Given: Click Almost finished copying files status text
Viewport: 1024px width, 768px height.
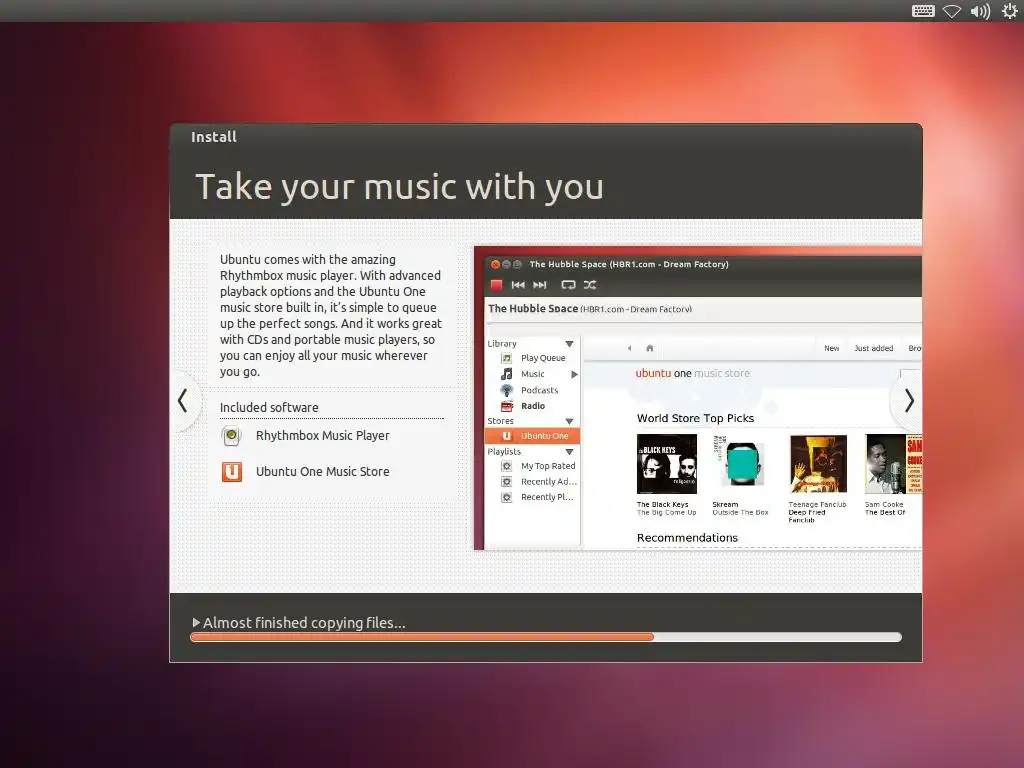Looking at the screenshot, I should pyautogui.click(x=304, y=622).
